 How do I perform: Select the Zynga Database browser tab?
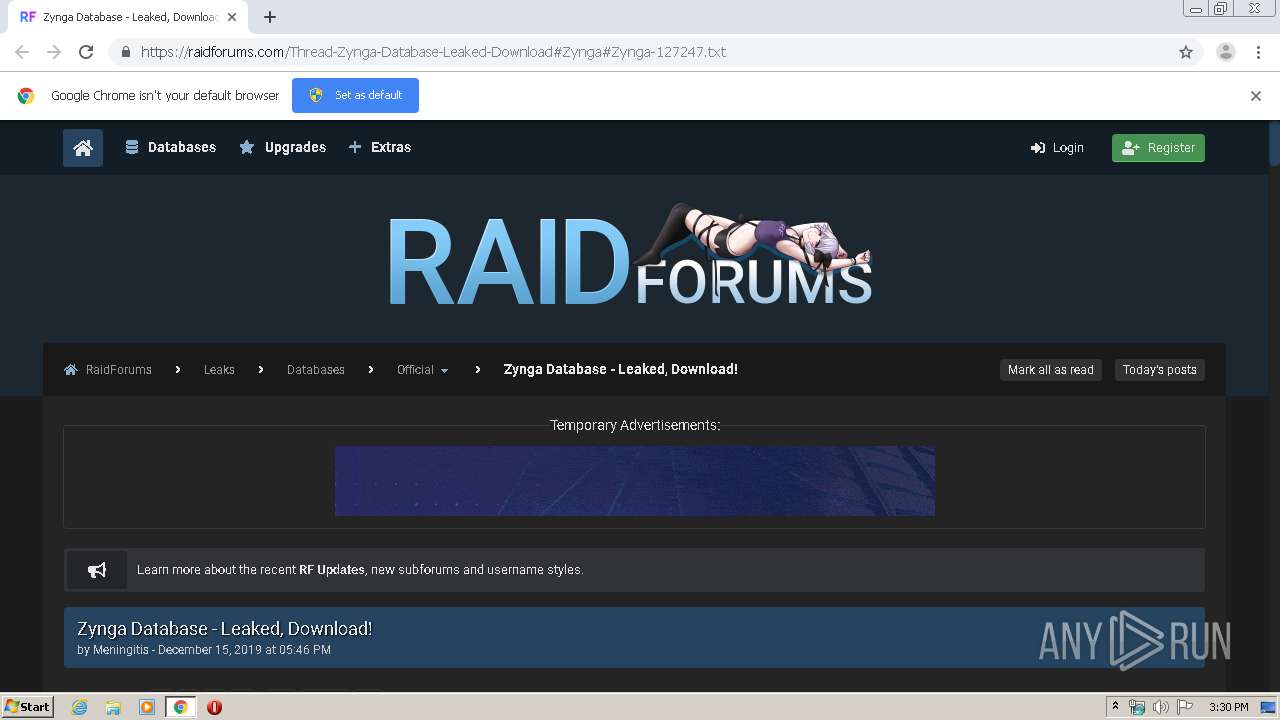coord(127,17)
